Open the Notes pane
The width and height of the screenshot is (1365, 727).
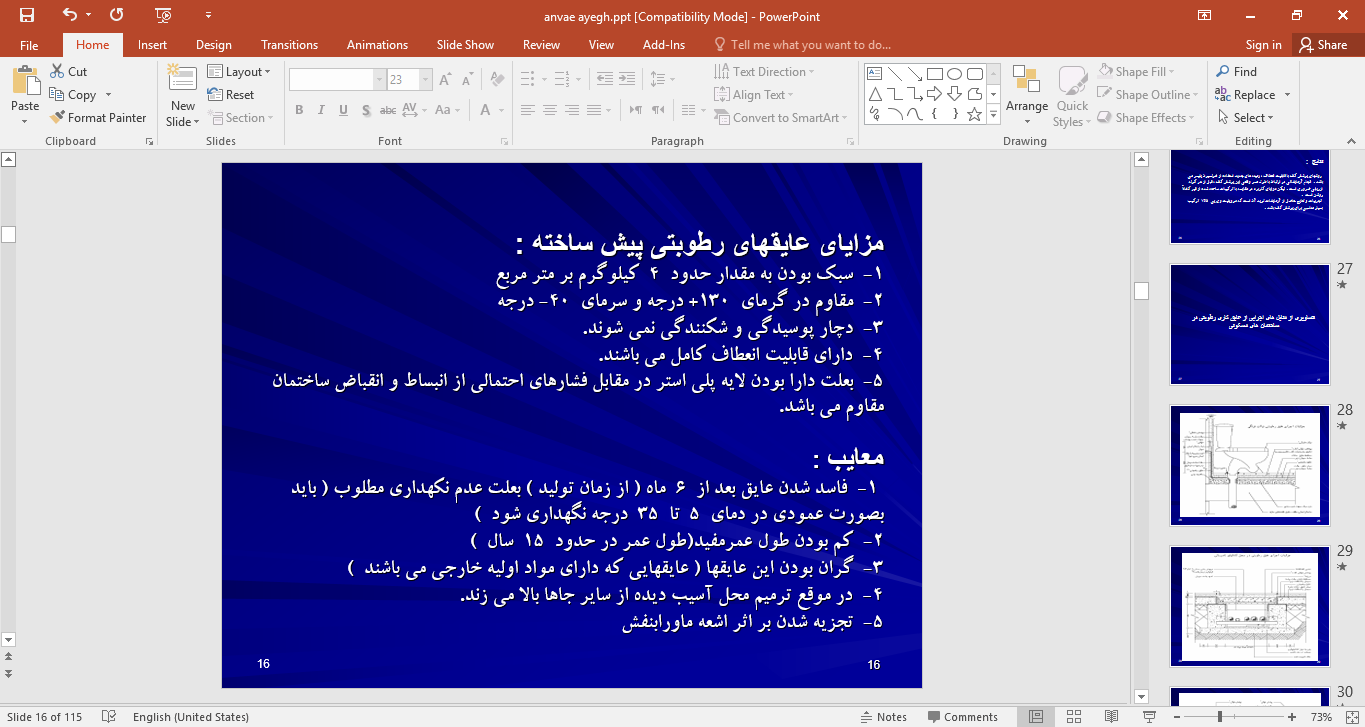tap(884, 717)
